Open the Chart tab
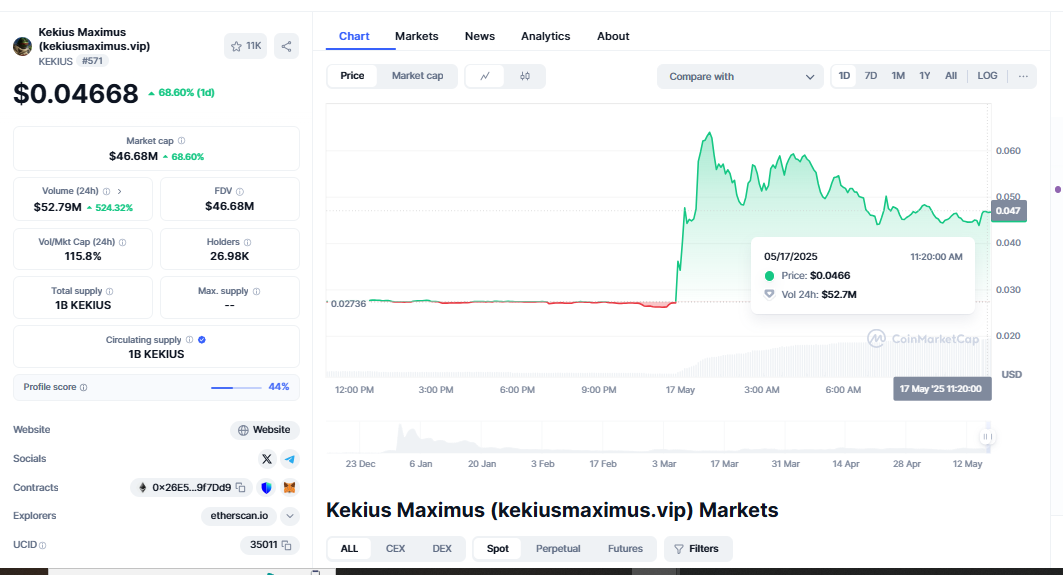Viewport: 1063px width, 575px height. [354, 37]
